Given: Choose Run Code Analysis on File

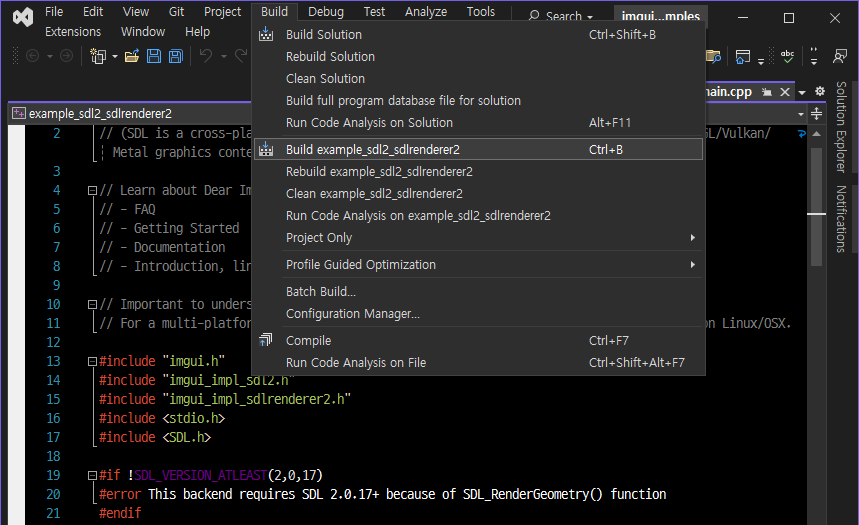Looking at the screenshot, I should [x=478, y=362].
